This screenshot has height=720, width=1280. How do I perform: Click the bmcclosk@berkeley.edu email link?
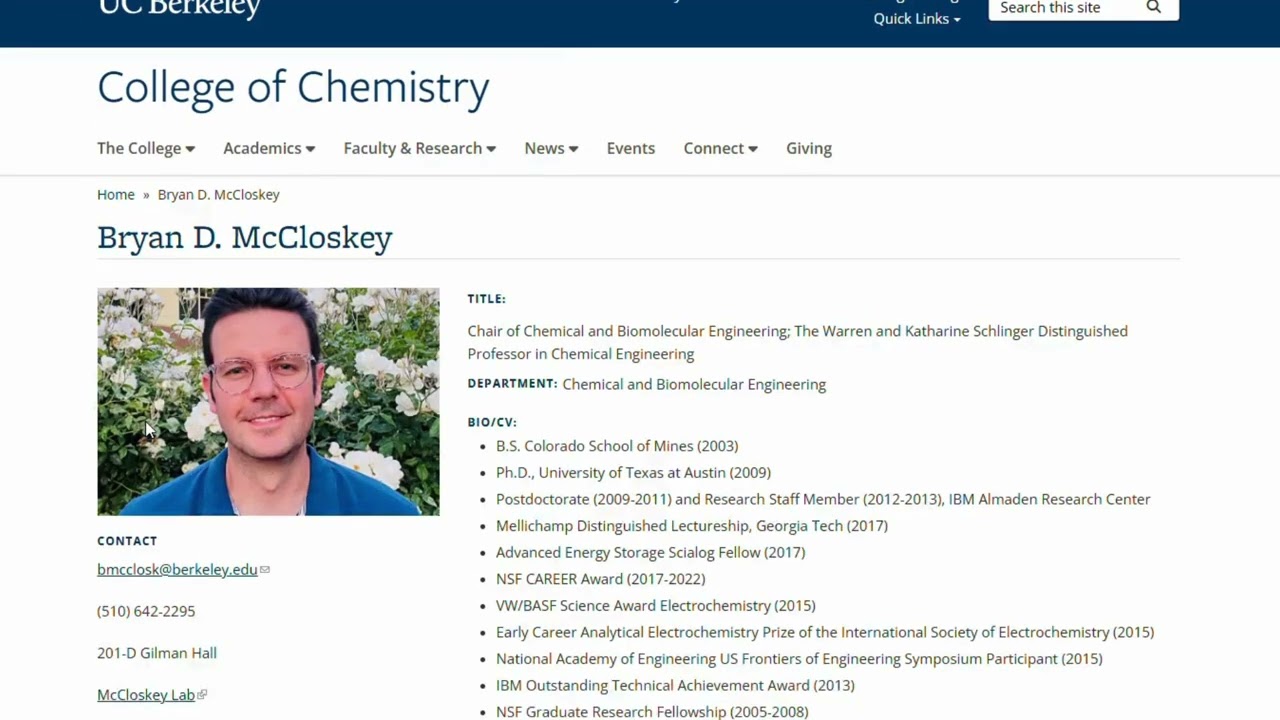[x=177, y=570]
